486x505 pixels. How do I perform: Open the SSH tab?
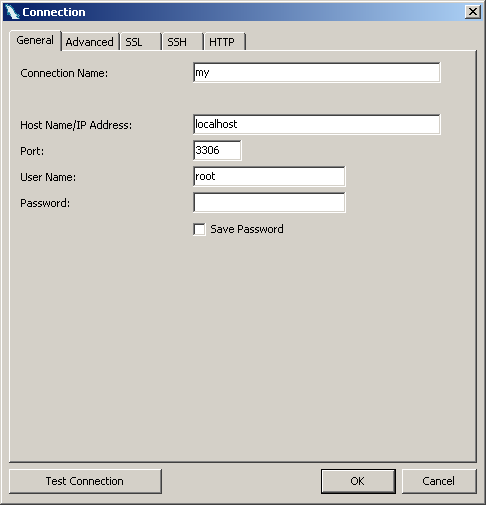(x=182, y=42)
